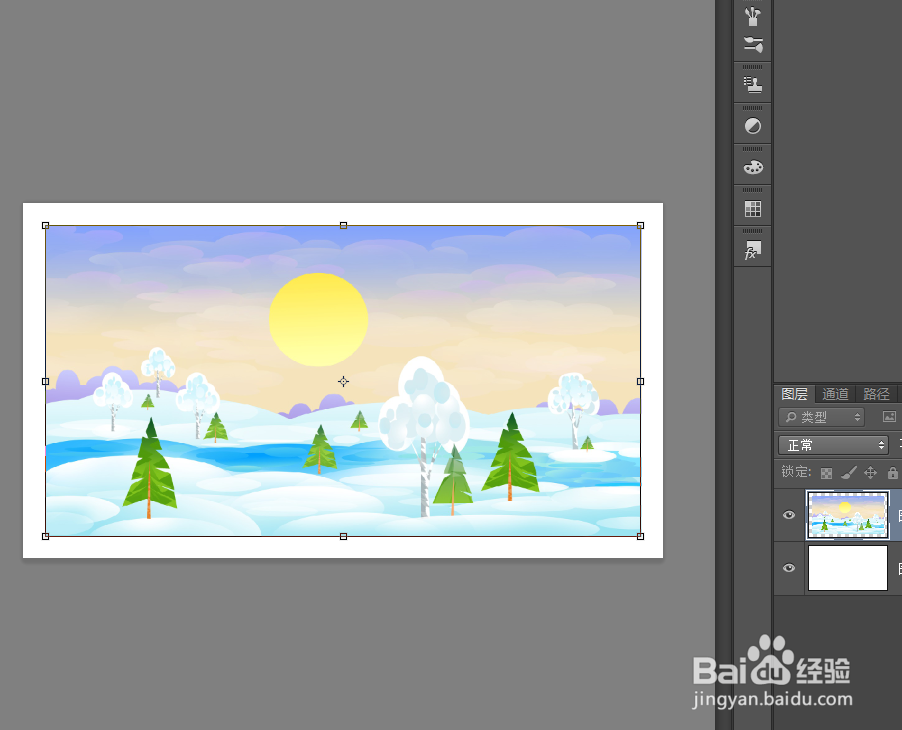
Task: Click the middle-right transform handle
Action: coord(640,381)
